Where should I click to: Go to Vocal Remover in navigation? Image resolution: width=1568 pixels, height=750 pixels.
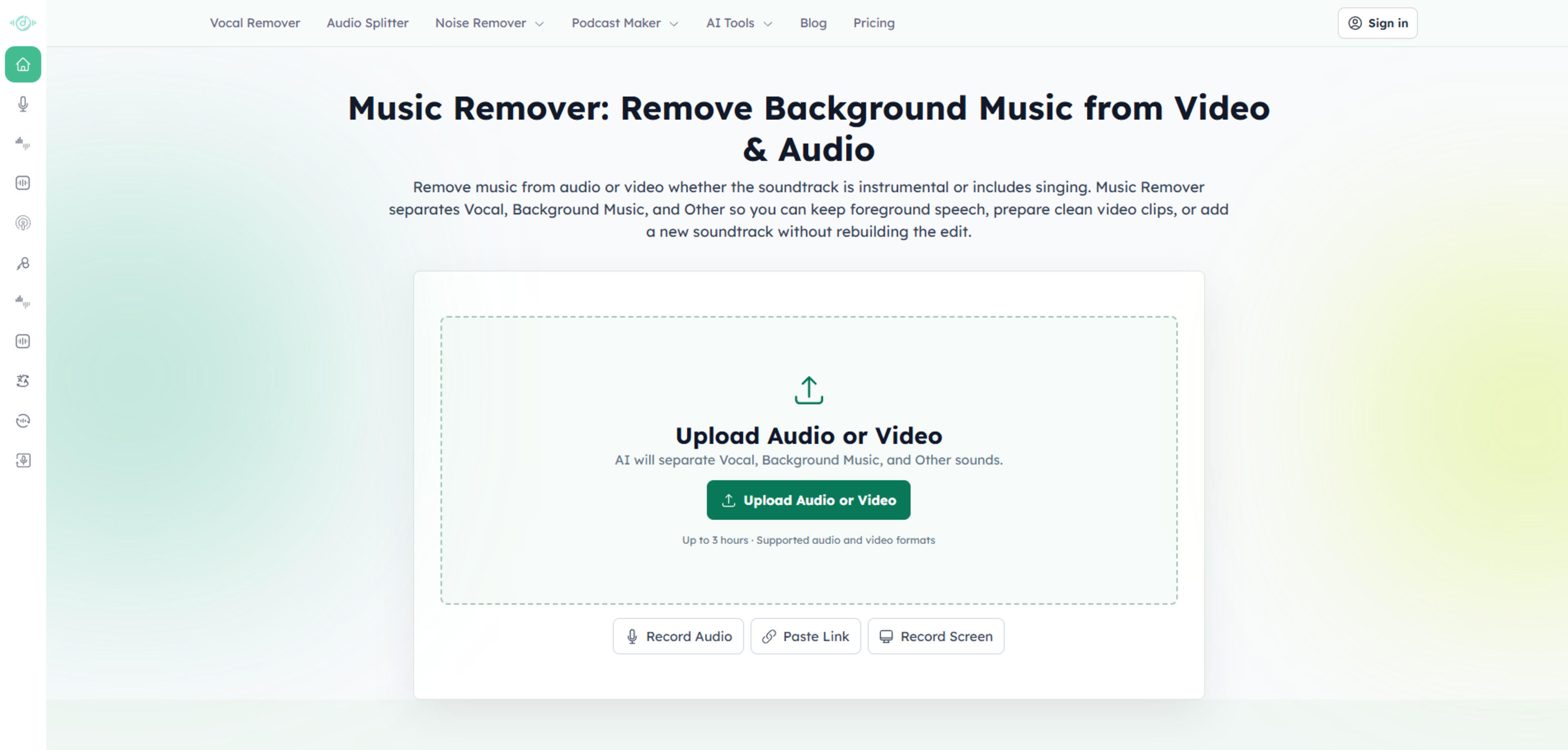tap(255, 23)
